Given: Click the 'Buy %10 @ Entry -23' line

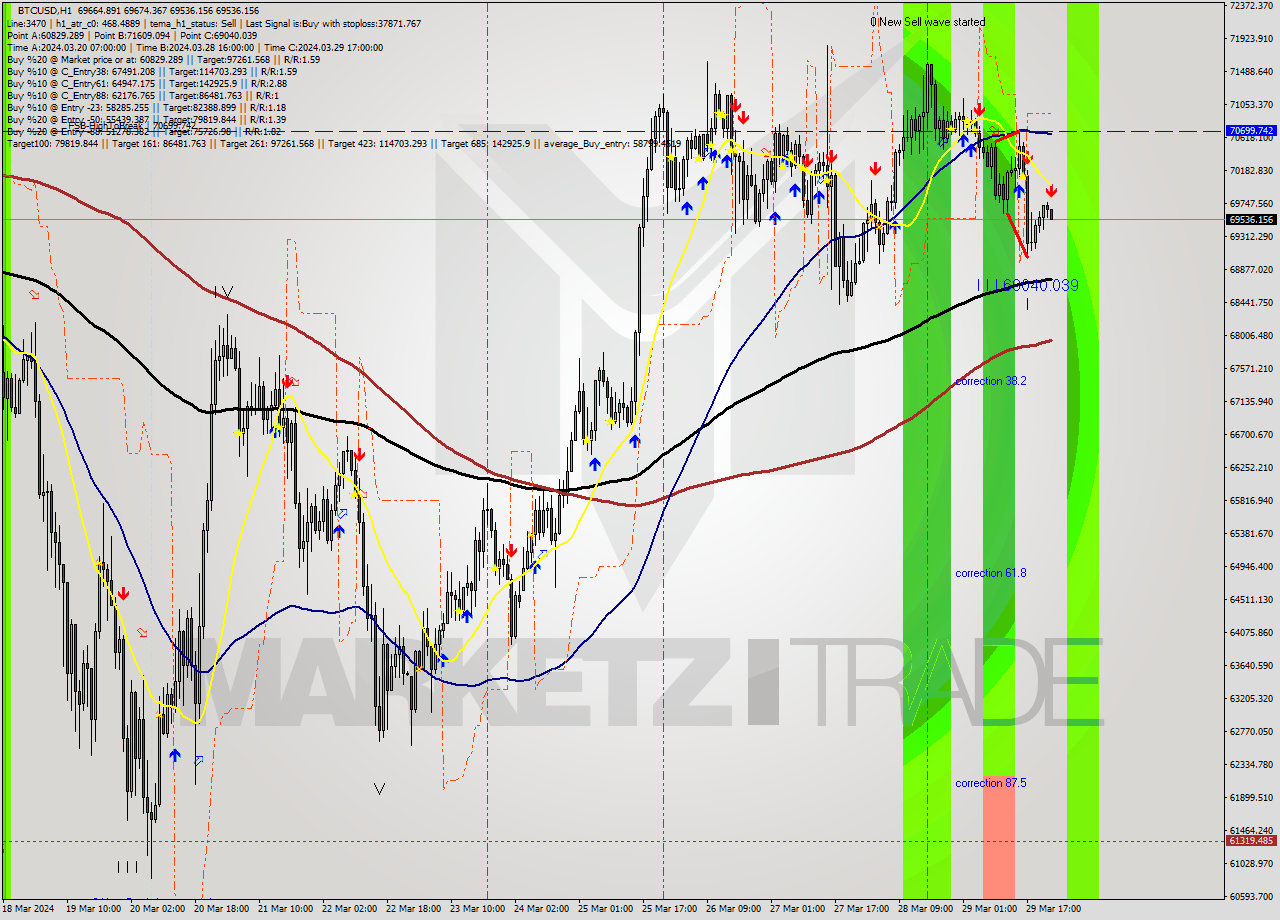Looking at the screenshot, I should click(146, 107).
